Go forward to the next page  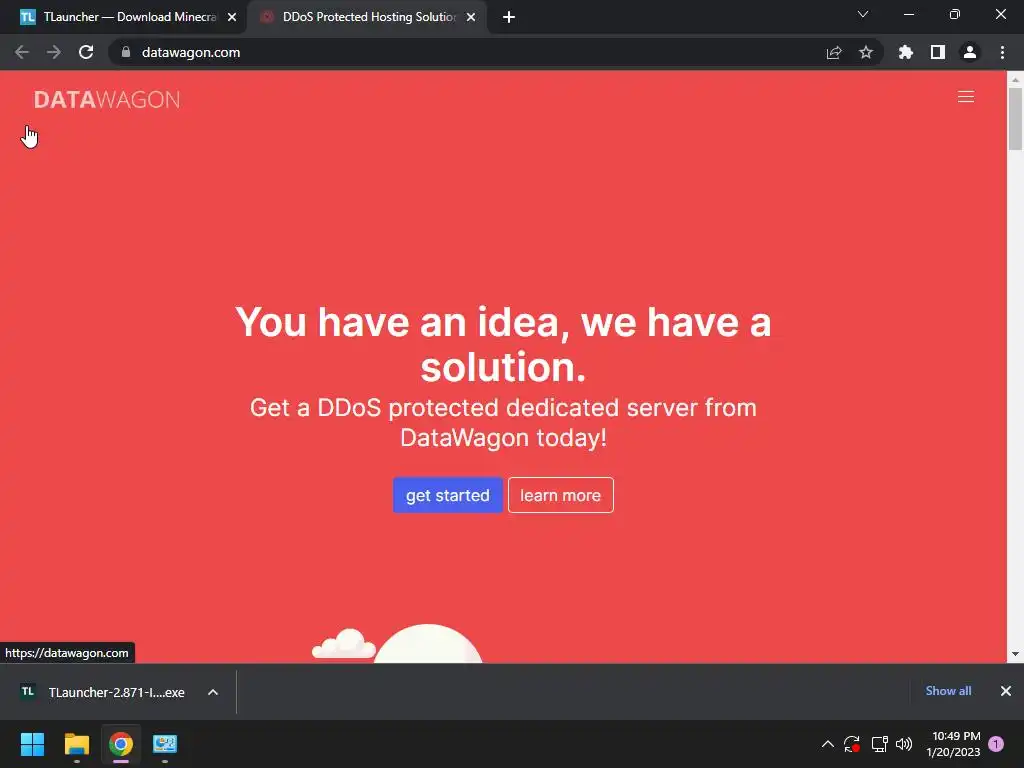pos(54,52)
